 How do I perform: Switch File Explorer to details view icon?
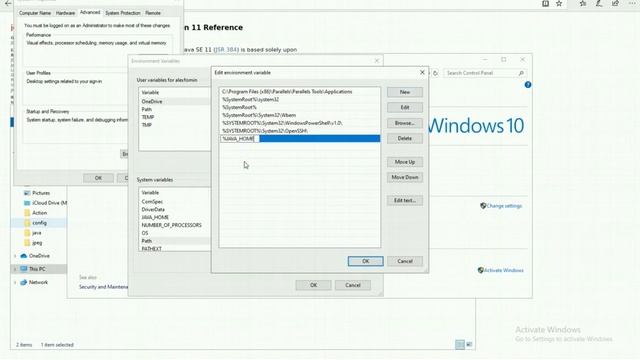tap(460, 344)
